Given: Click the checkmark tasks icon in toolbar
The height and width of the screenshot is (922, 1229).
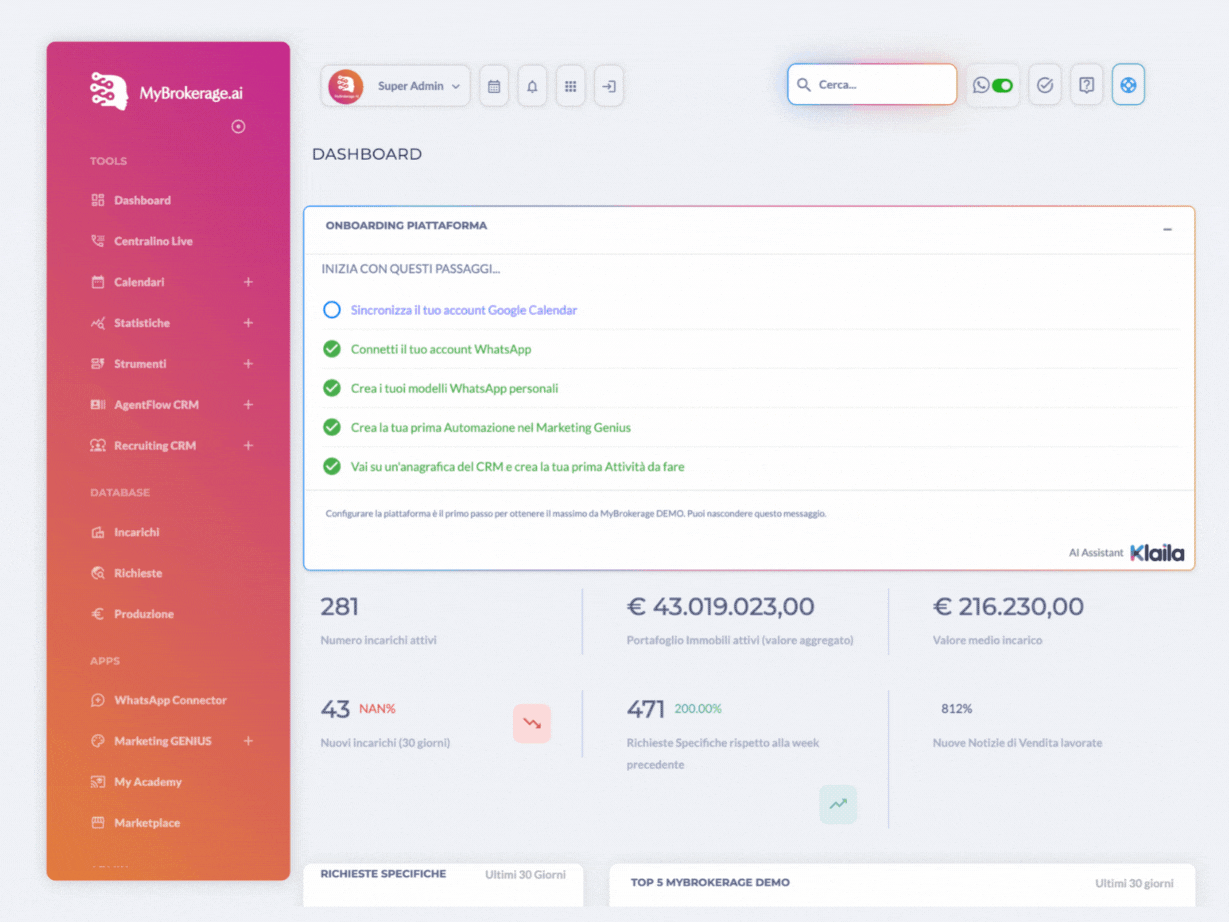Looking at the screenshot, I should (1045, 85).
